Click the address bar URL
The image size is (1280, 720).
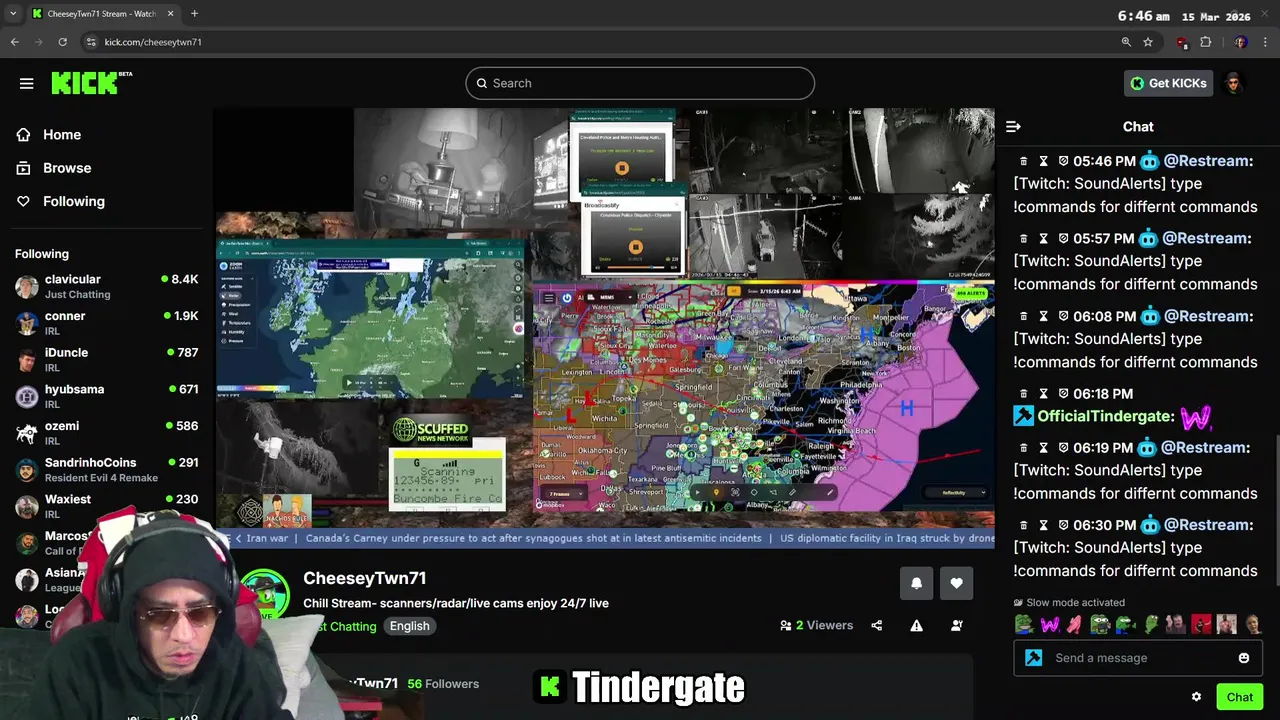pyautogui.click(x=153, y=42)
